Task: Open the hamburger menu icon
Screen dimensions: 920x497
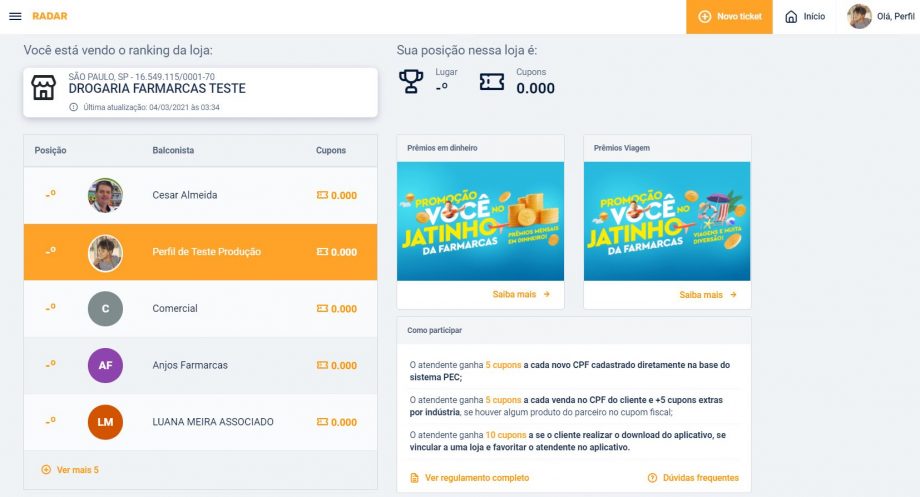Action: pos(15,16)
